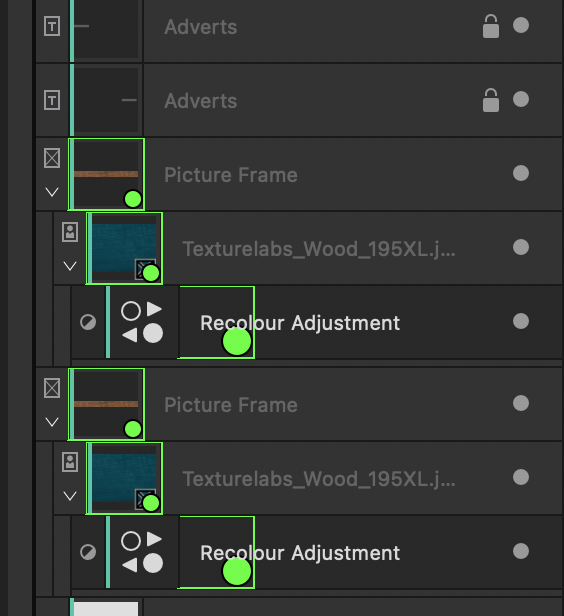This screenshot has width=564, height=616.
Task: Hide the second Recolour Adjustment layer
Action: click(x=521, y=551)
